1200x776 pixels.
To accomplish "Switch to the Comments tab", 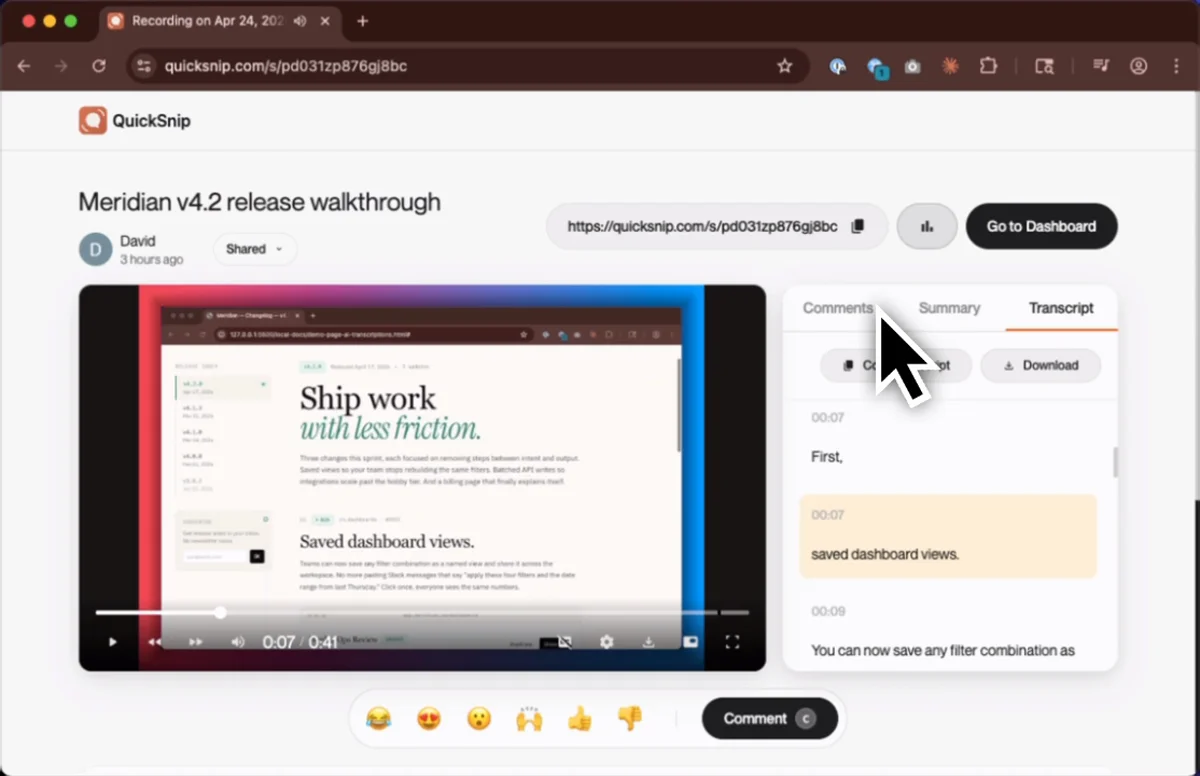I will click(x=838, y=308).
